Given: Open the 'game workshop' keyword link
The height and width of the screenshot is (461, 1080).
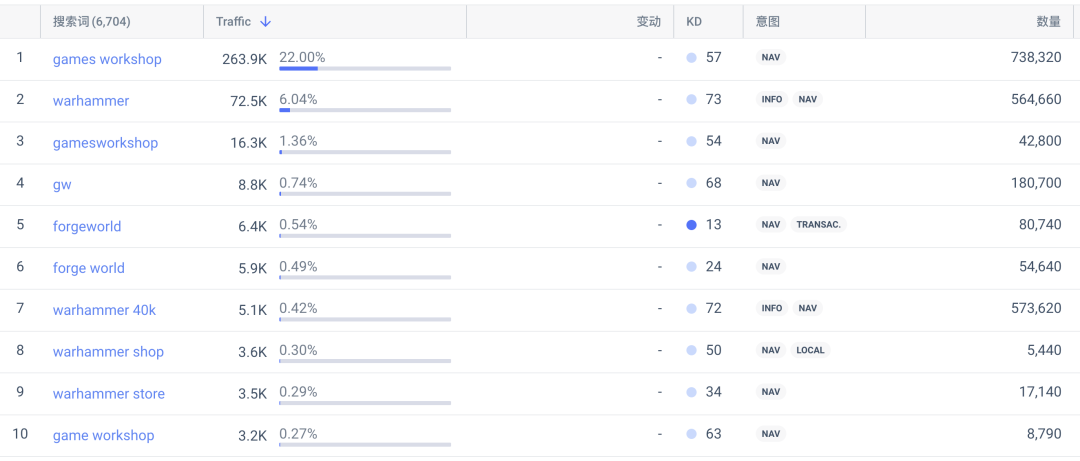Looking at the screenshot, I should pos(103,436).
